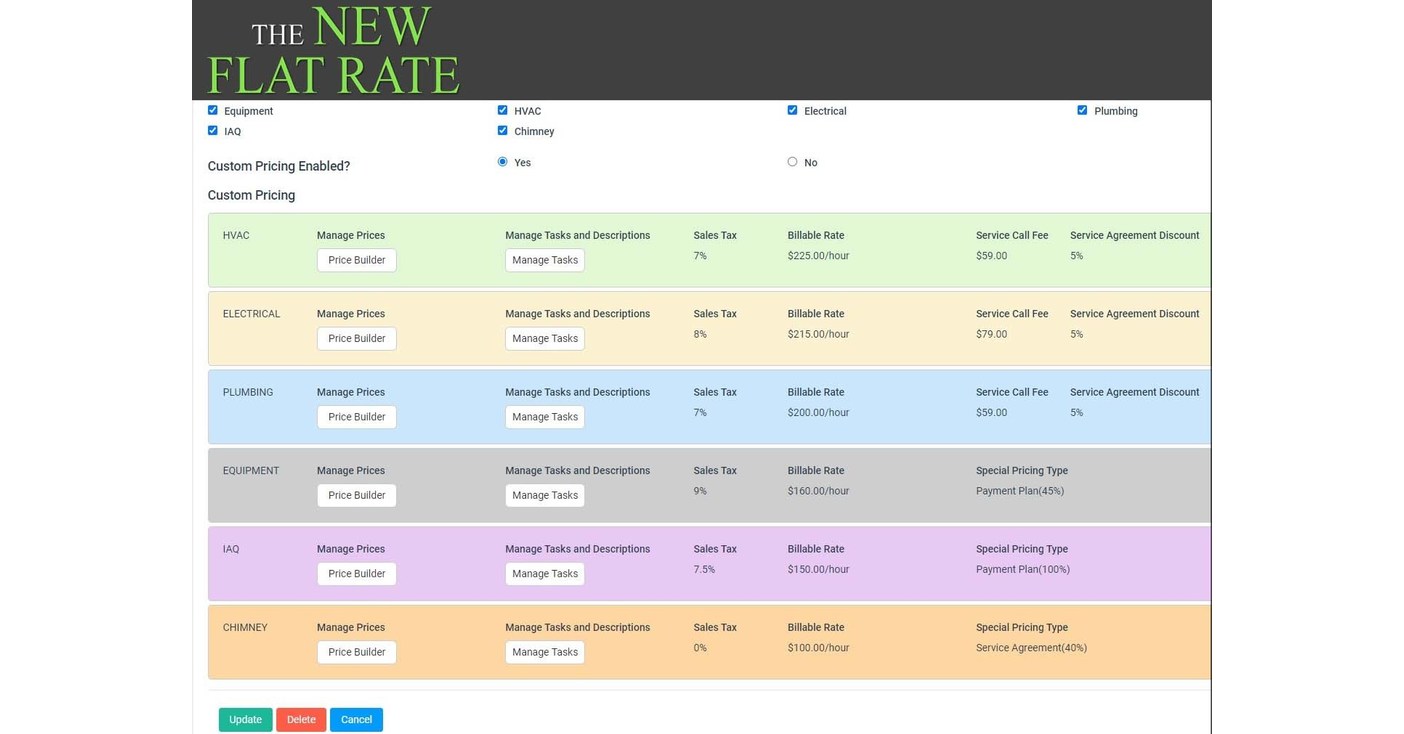The width and height of the screenshot is (1404, 734).
Task: Click Manage Tasks in IAQ row
Action: [x=544, y=574]
